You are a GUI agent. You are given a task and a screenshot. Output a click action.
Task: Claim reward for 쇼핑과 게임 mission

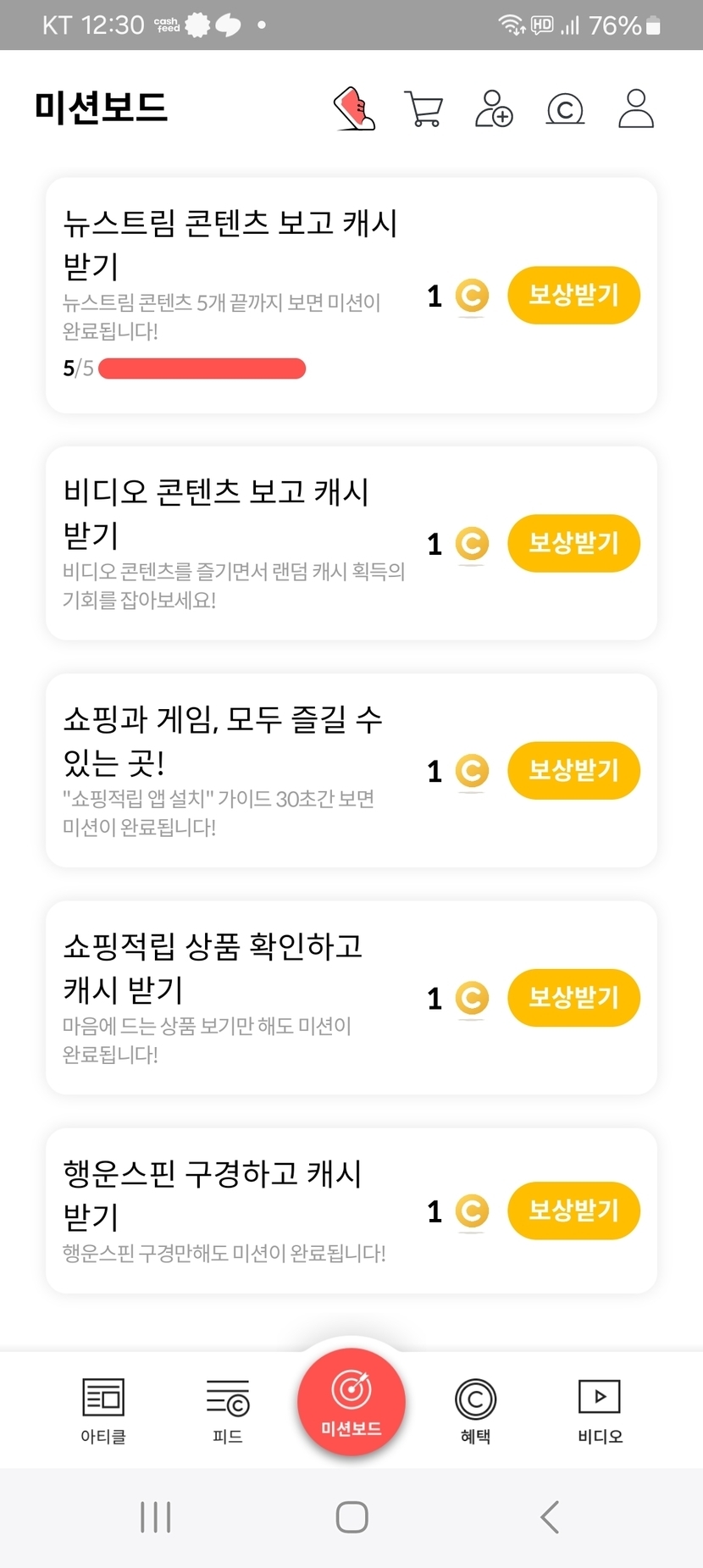[x=573, y=771]
